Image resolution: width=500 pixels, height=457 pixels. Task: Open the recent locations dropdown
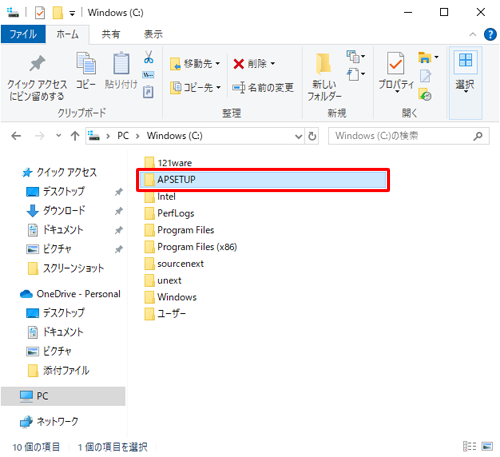click(58, 136)
